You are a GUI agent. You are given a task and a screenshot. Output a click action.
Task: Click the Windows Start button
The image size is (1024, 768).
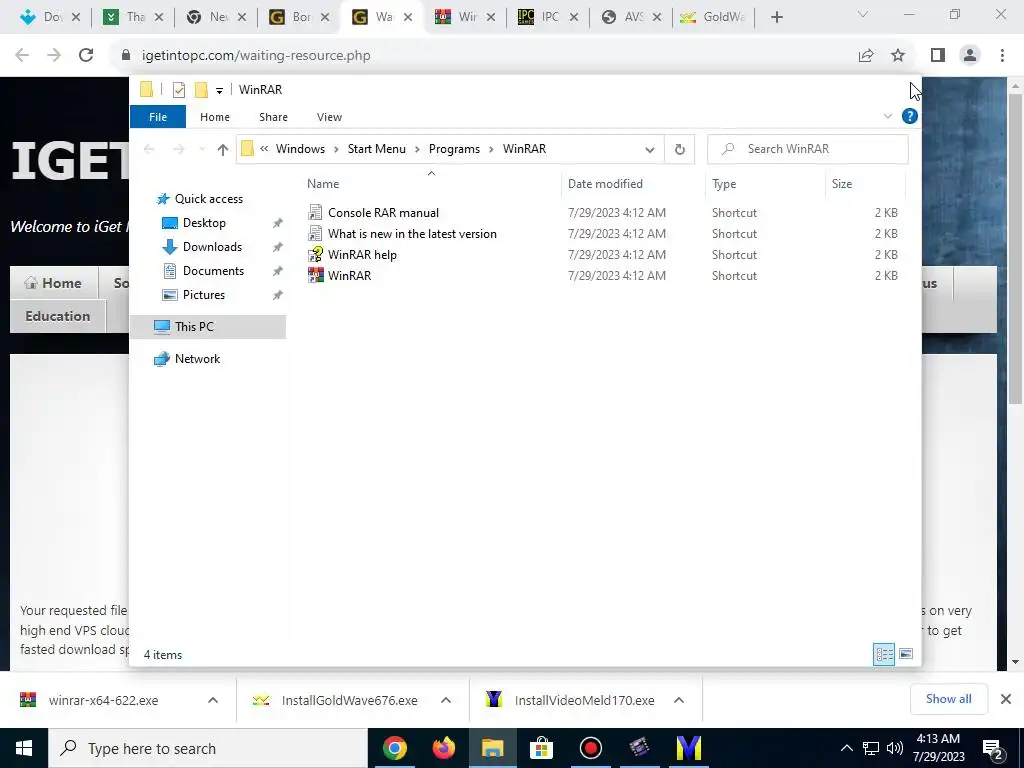click(24, 748)
